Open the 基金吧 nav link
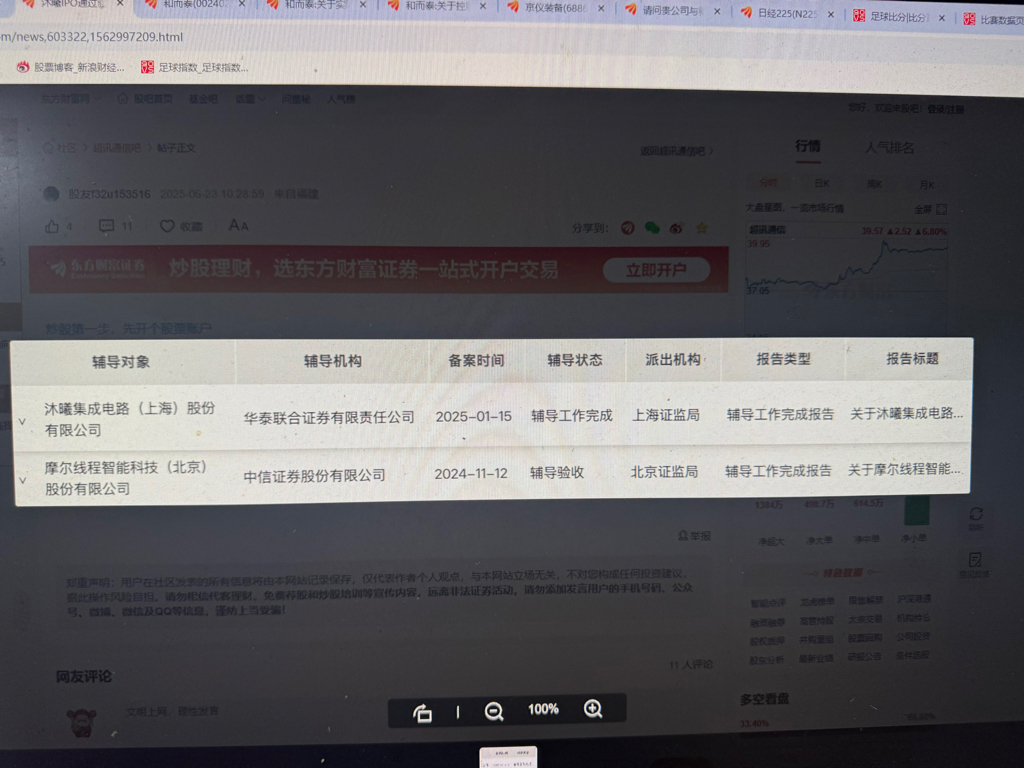Image resolution: width=1024 pixels, height=768 pixels. coord(203,99)
